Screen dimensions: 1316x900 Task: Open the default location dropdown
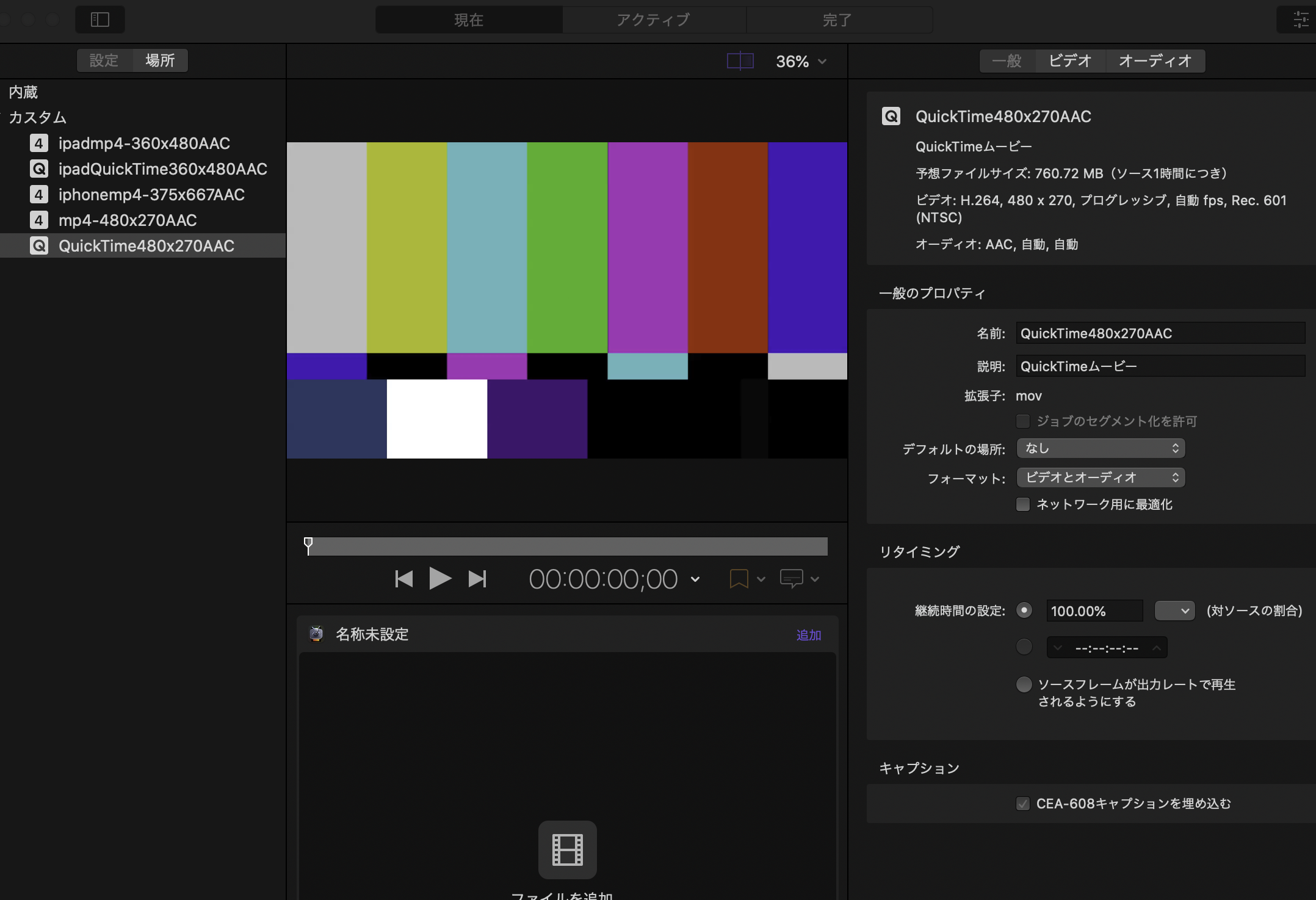(x=1101, y=448)
